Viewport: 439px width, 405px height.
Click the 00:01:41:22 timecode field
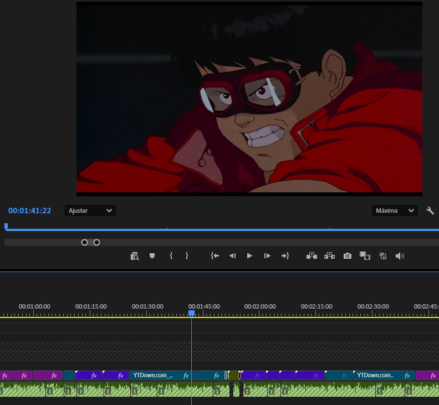30,211
